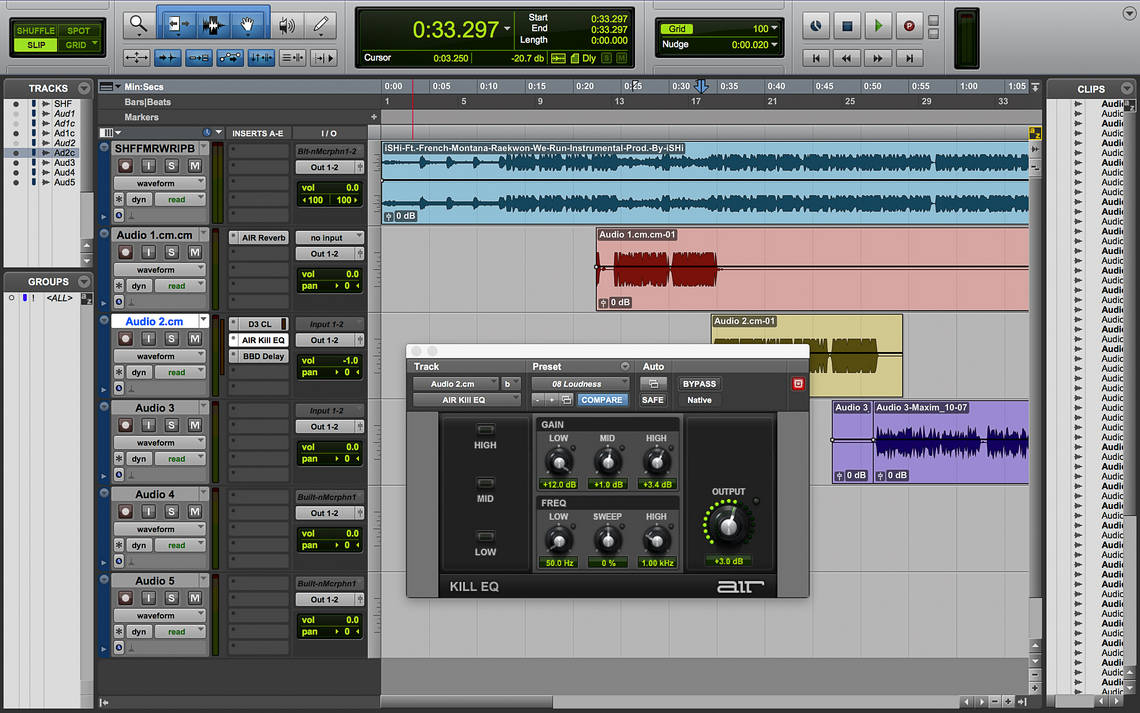Click Go to End transport button
Viewport: 1140px width, 713px height.
[909, 58]
